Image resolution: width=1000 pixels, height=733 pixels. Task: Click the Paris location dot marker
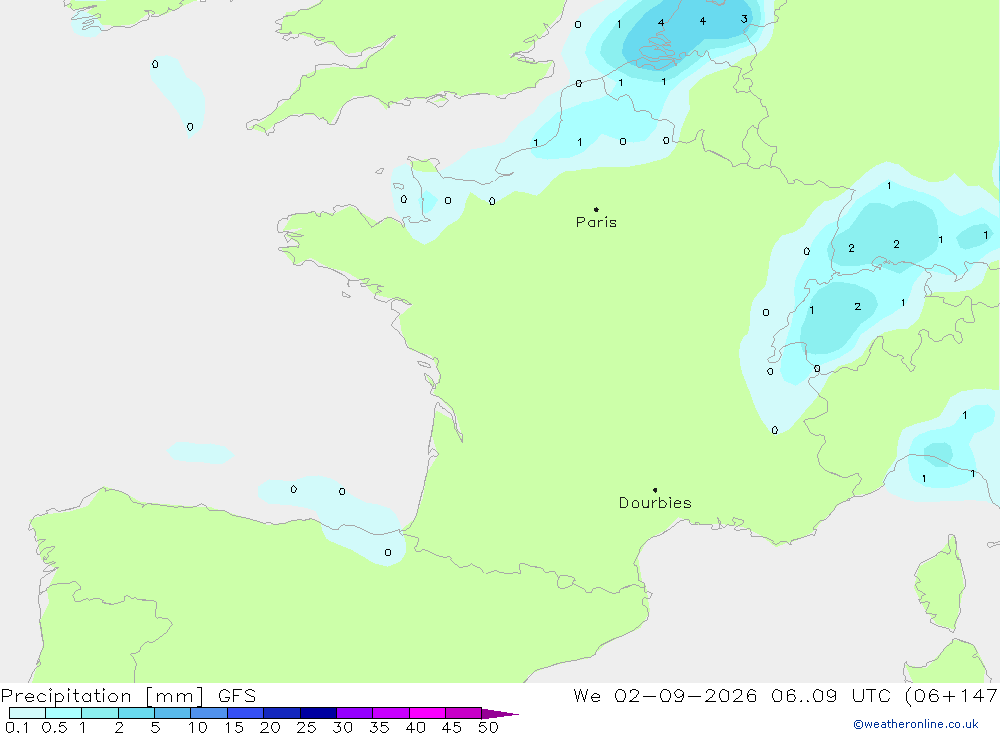tap(596, 209)
